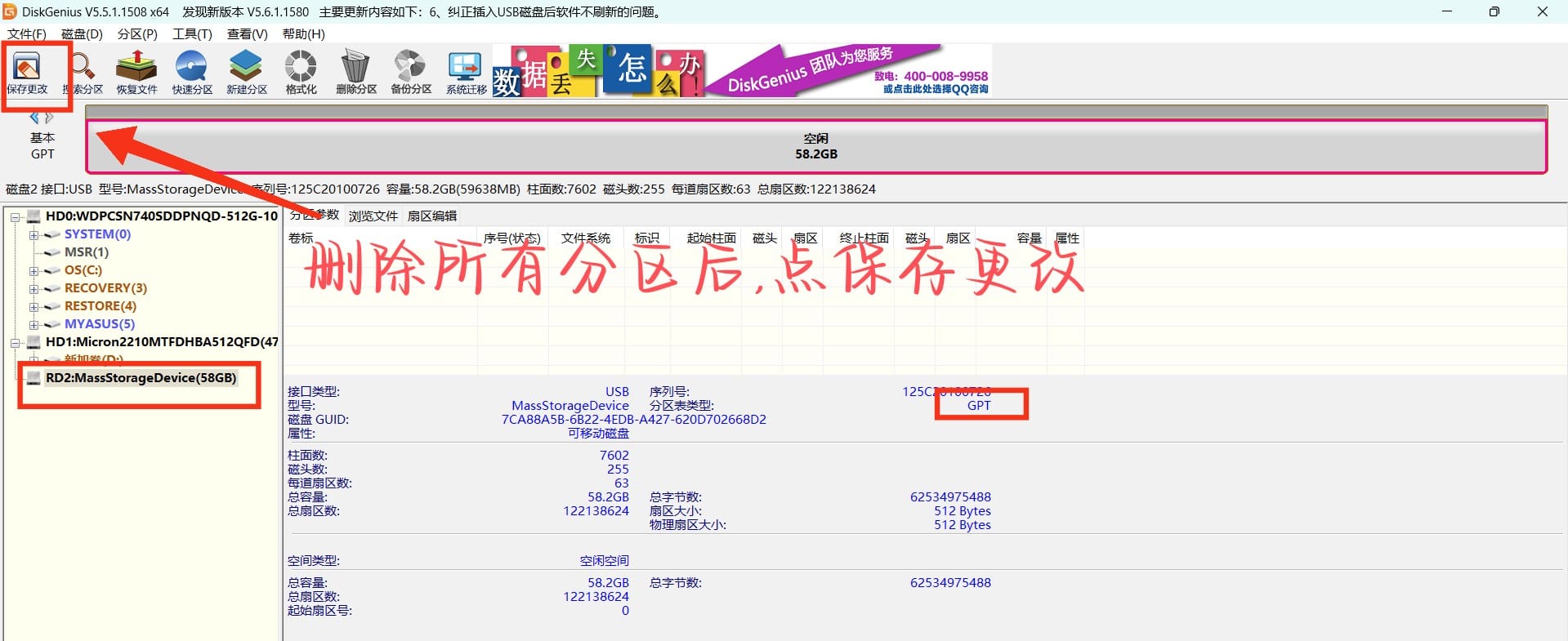1568x641 pixels.
Task: Click the 删除分区 (Delete Partition) icon
Action: click(x=356, y=72)
